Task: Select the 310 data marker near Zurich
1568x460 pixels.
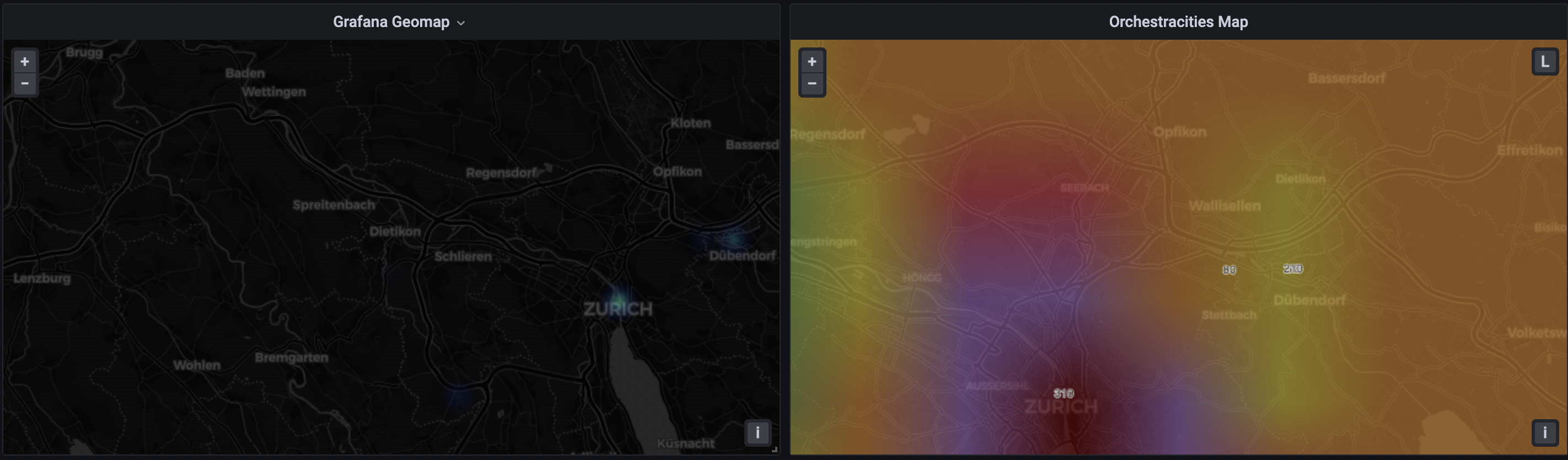Action: point(1064,394)
